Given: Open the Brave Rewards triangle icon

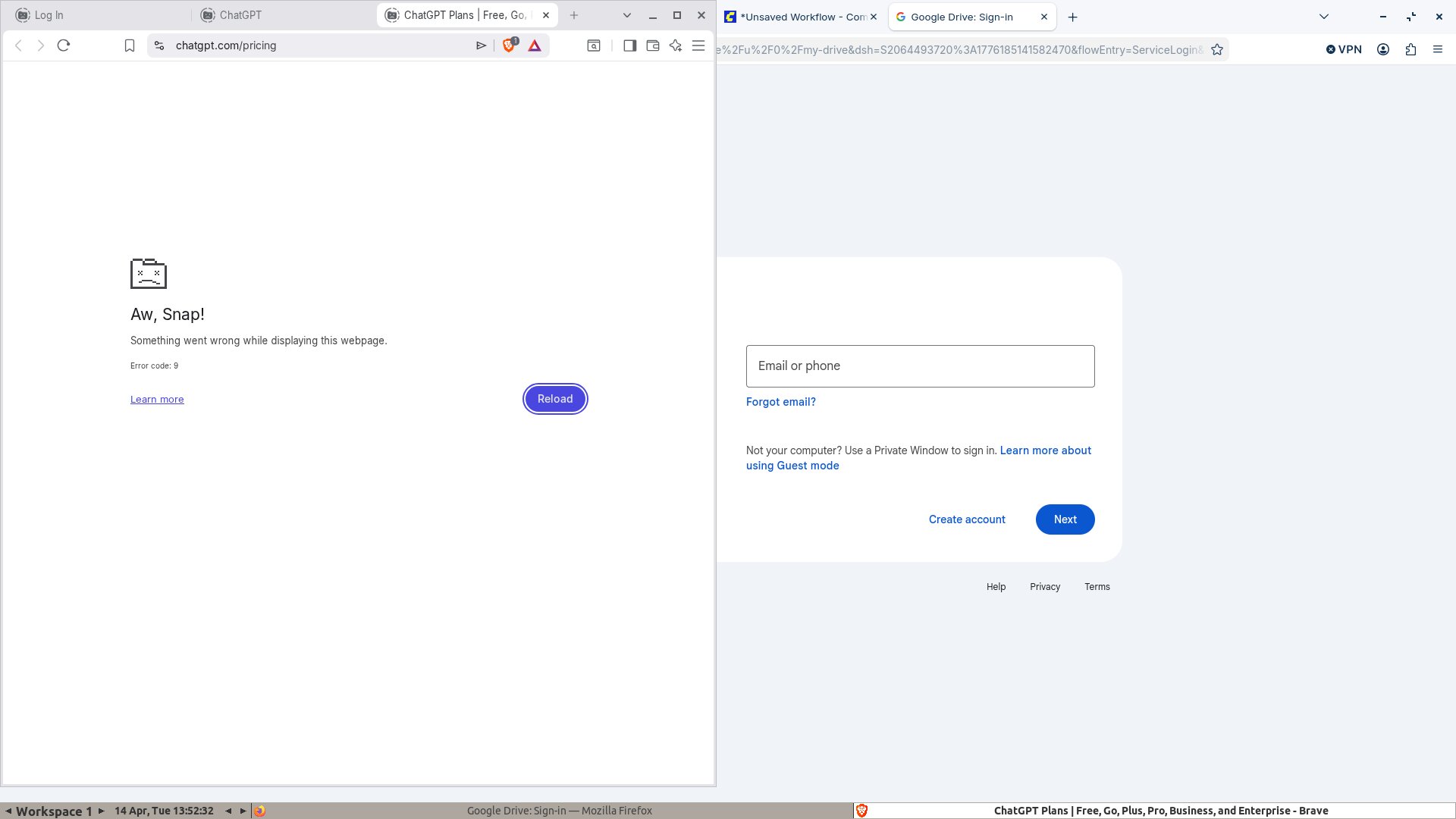Looking at the screenshot, I should click(x=535, y=45).
